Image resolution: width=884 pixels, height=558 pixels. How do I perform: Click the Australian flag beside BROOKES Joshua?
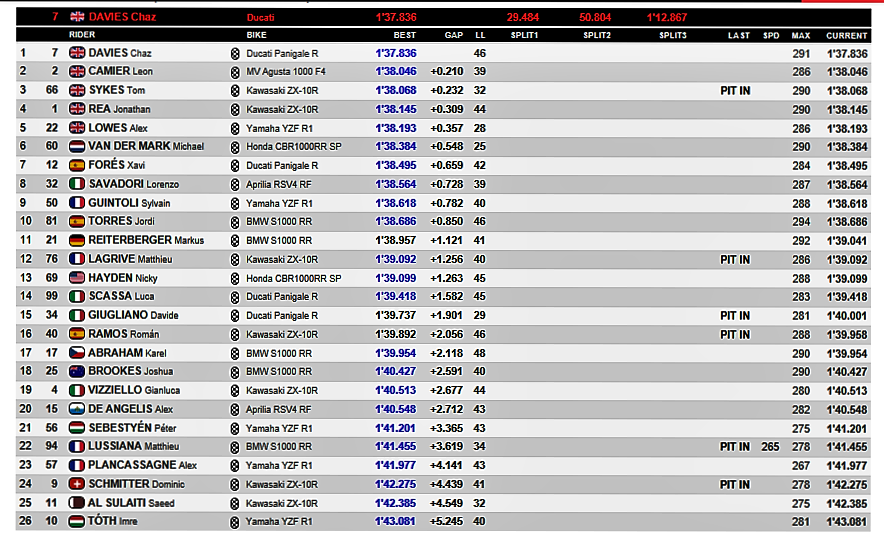[x=77, y=371]
